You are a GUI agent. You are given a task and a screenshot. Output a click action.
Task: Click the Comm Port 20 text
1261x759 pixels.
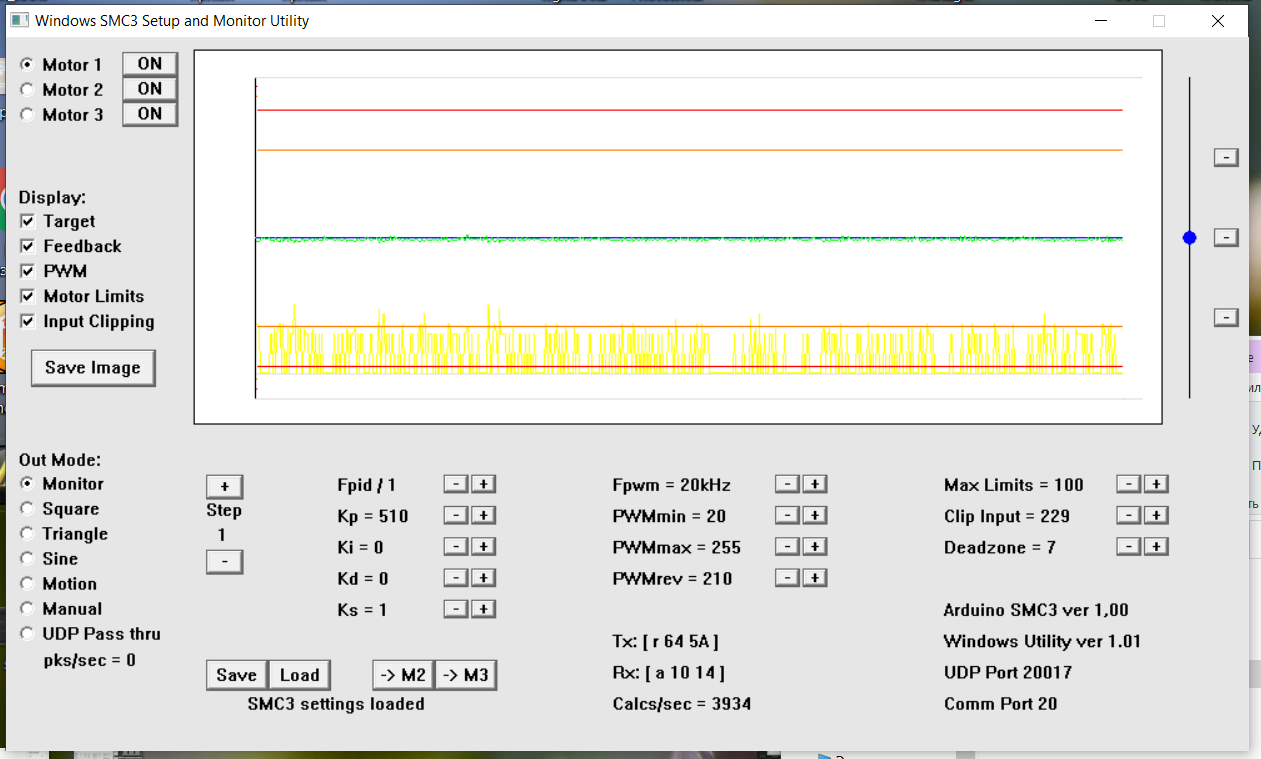tap(1000, 704)
